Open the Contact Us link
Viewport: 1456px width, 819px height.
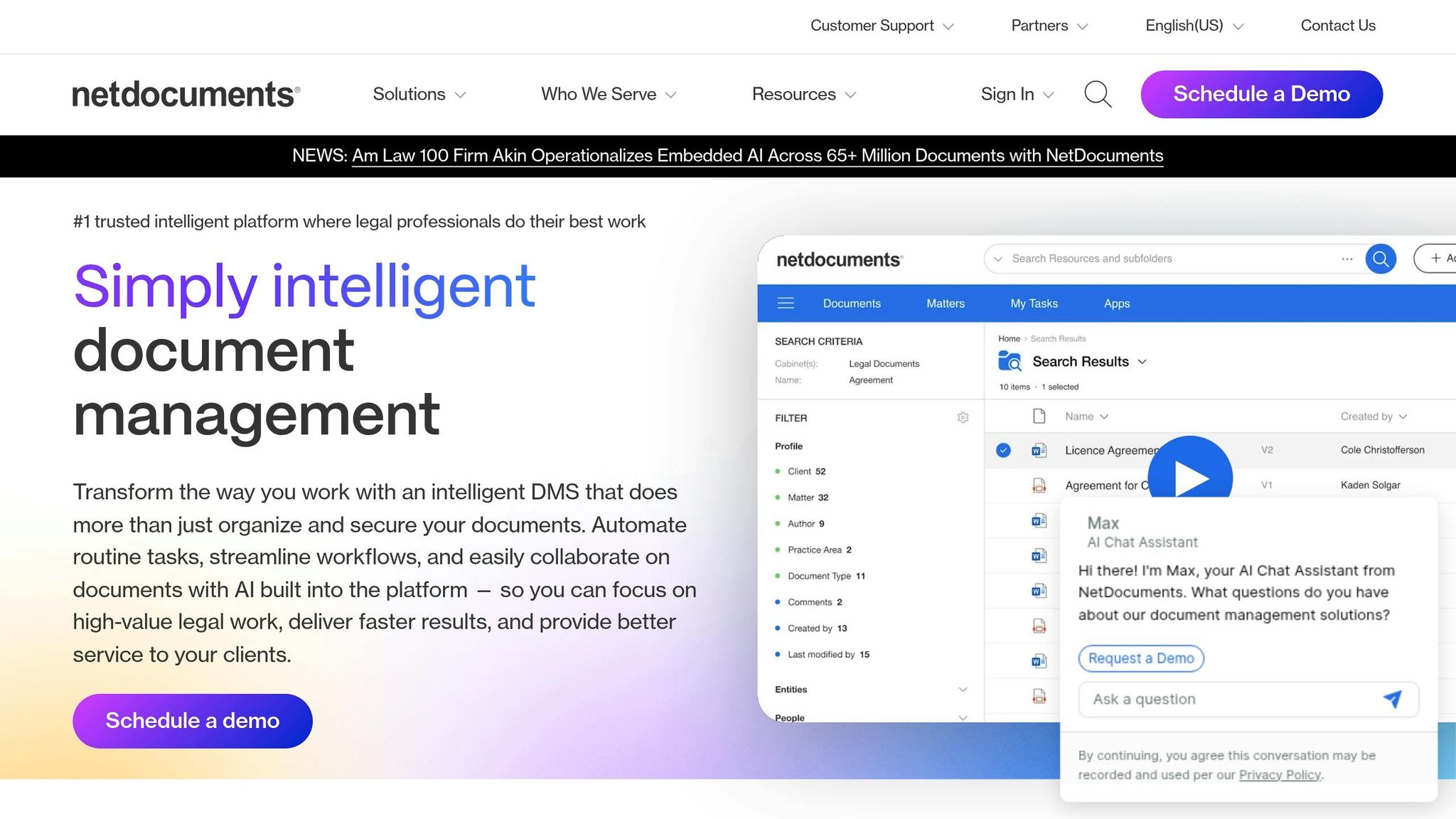1338,26
